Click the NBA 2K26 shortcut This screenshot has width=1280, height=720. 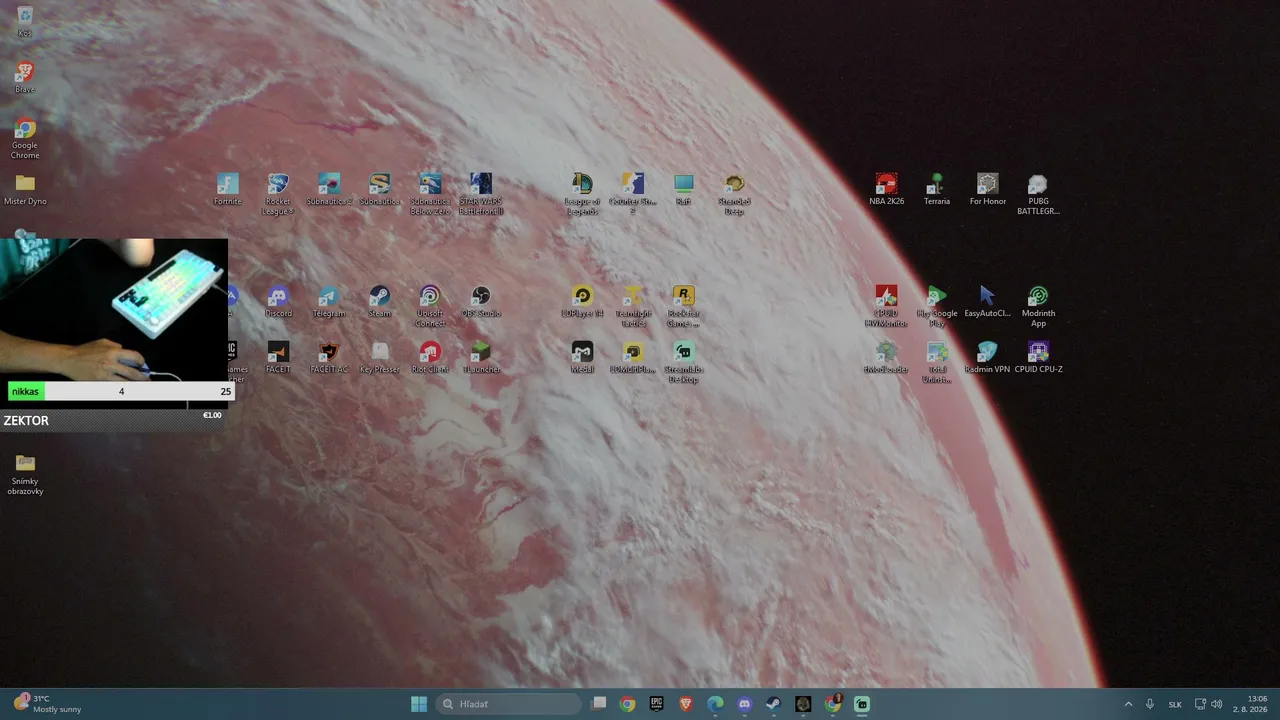tap(886, 189)
